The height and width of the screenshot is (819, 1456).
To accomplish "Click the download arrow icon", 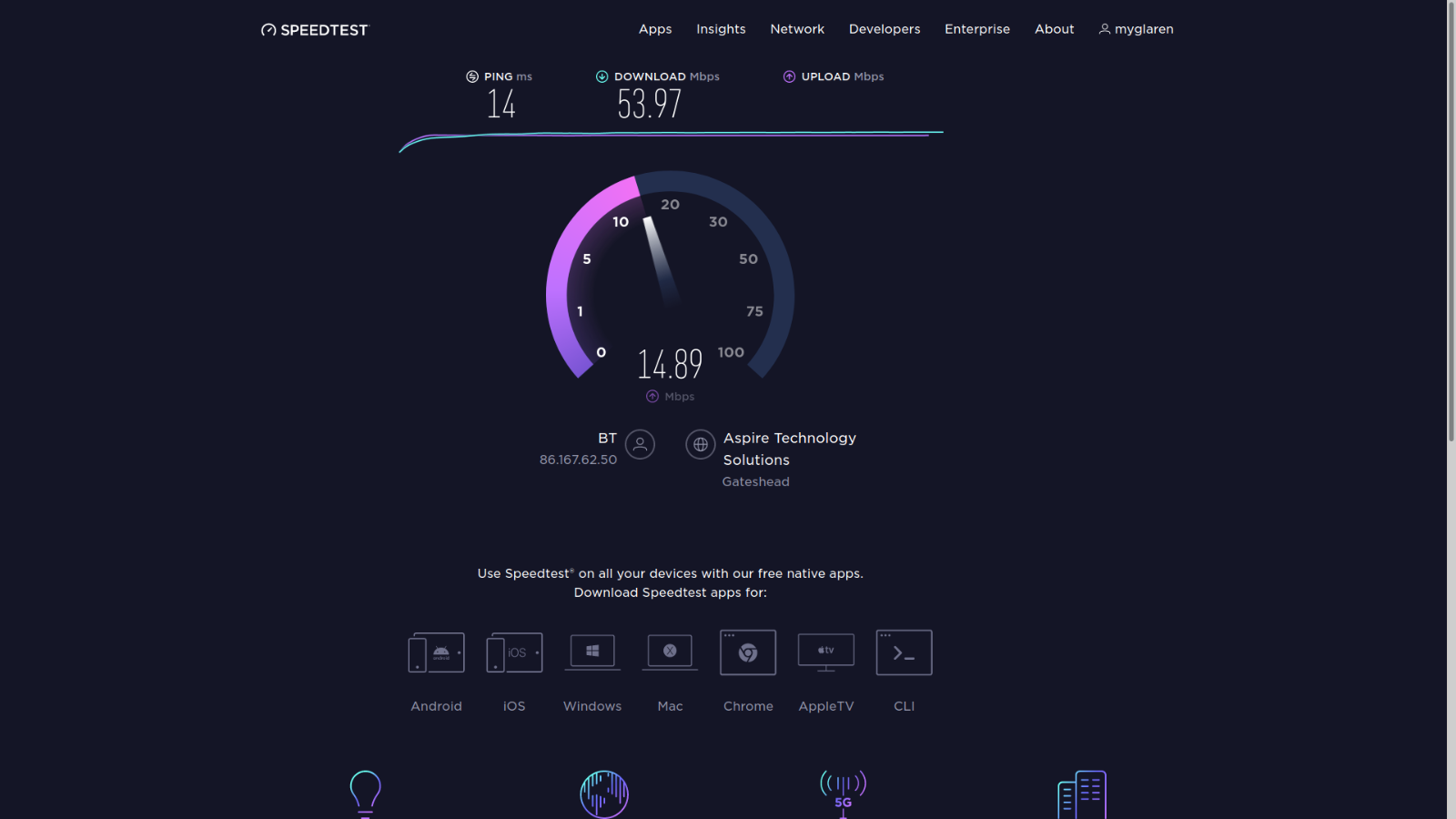I will (602, 76).
